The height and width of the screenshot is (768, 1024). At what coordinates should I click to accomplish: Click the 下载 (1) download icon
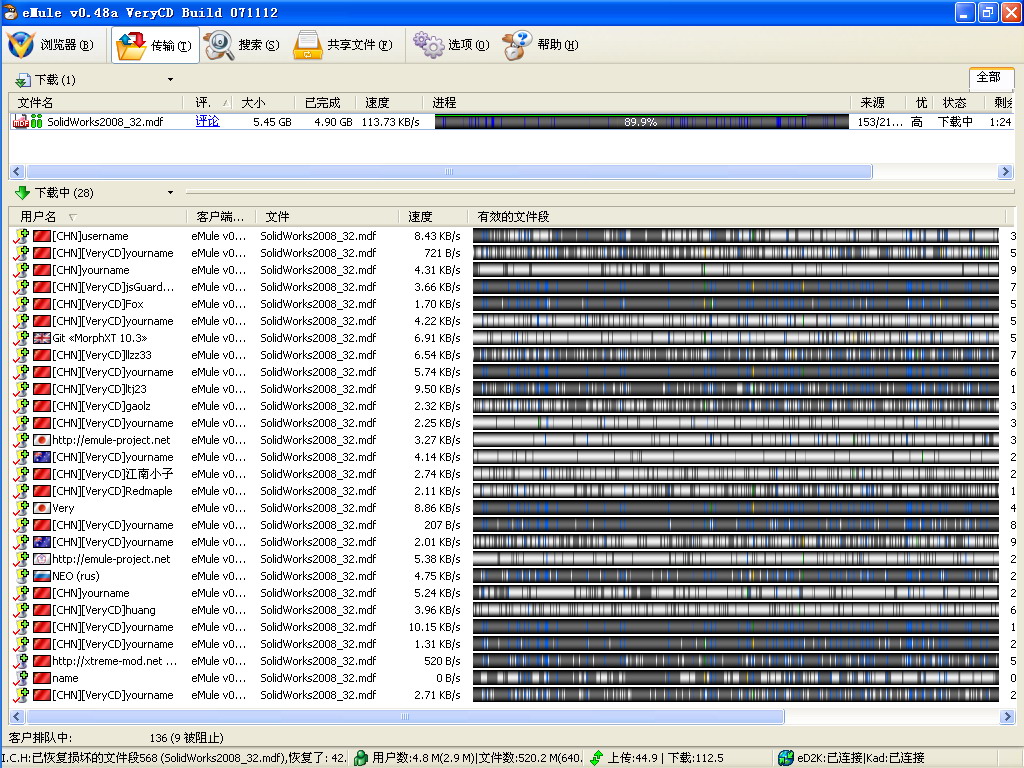coord(23,80)
